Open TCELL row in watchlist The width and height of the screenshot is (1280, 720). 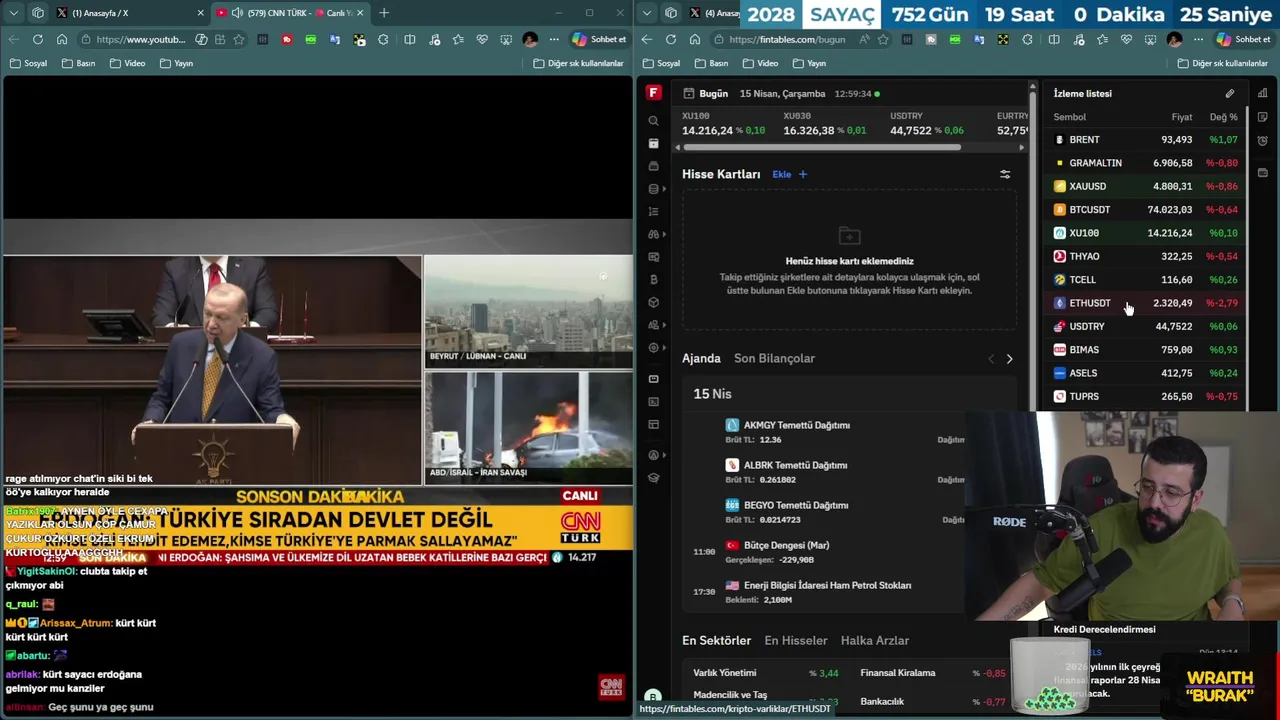pyautogui.click(x=1144, y=280)
